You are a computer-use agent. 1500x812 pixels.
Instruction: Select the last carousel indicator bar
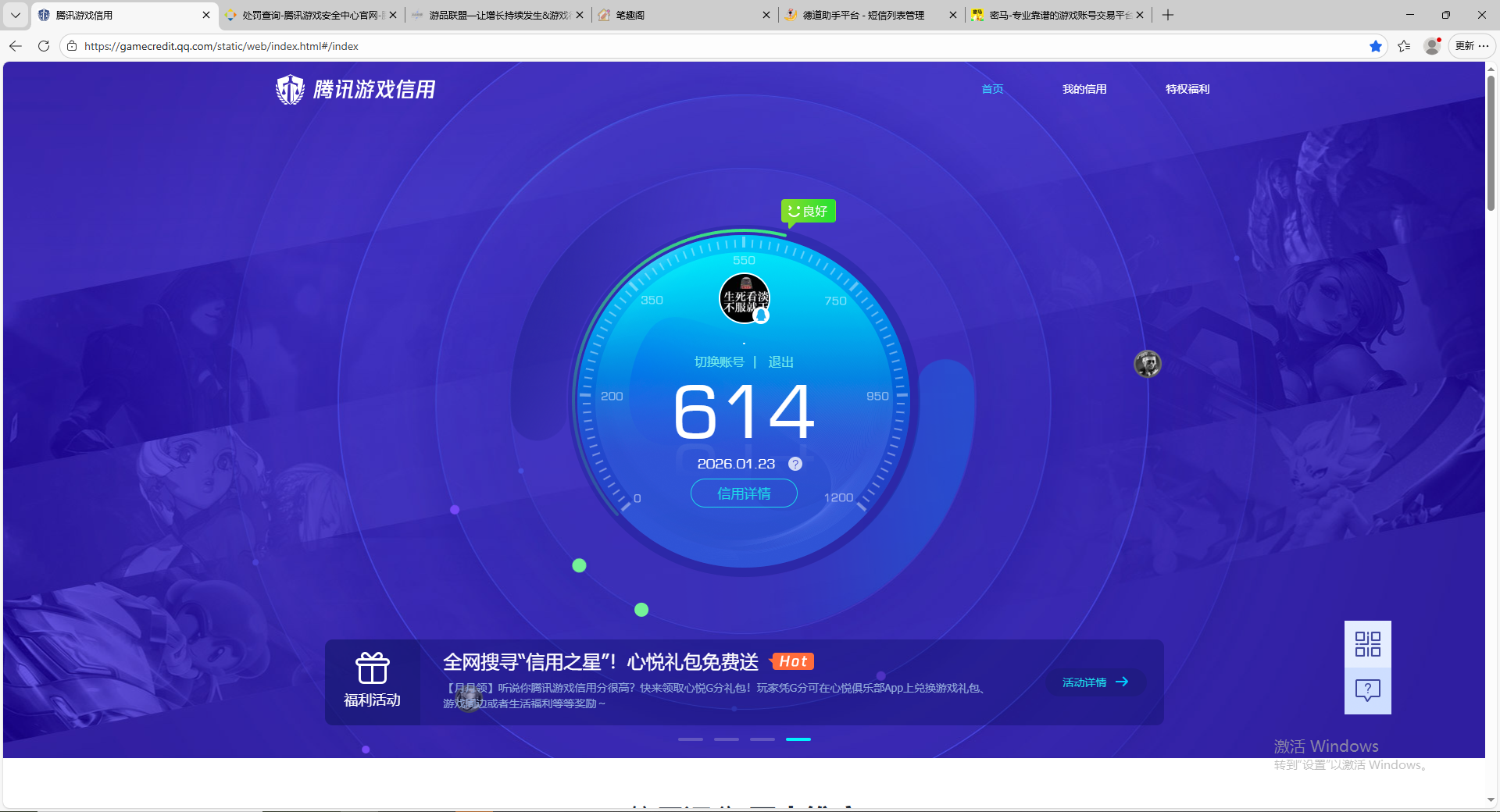pos(798,739)
